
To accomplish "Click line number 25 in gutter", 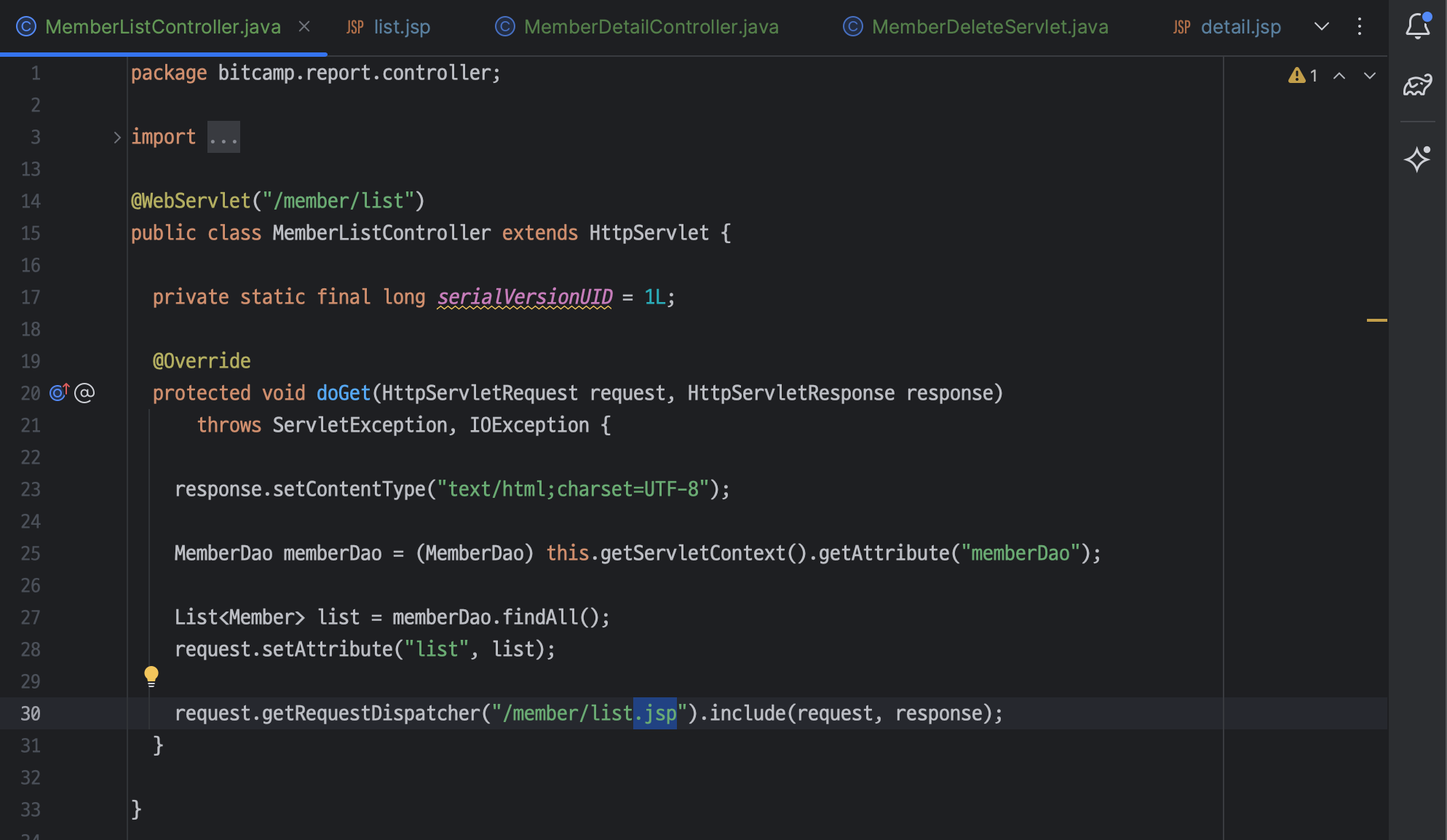I will coord(31,553).
